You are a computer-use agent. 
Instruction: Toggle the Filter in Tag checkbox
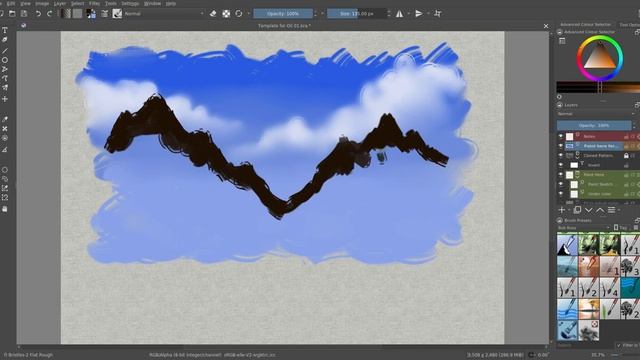pos(619,345)
